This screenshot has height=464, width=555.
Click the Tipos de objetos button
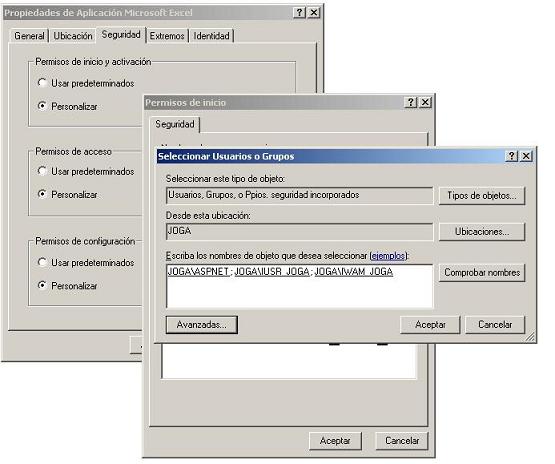pos(482,196)
